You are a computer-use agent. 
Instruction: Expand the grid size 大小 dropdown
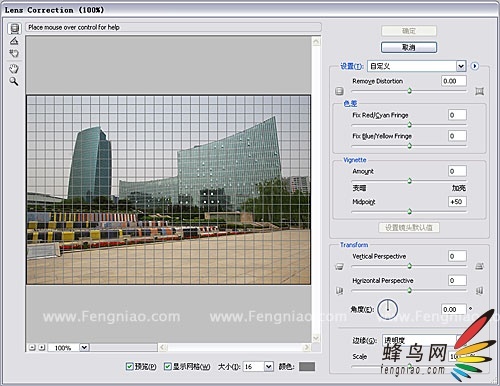[269, 367]
